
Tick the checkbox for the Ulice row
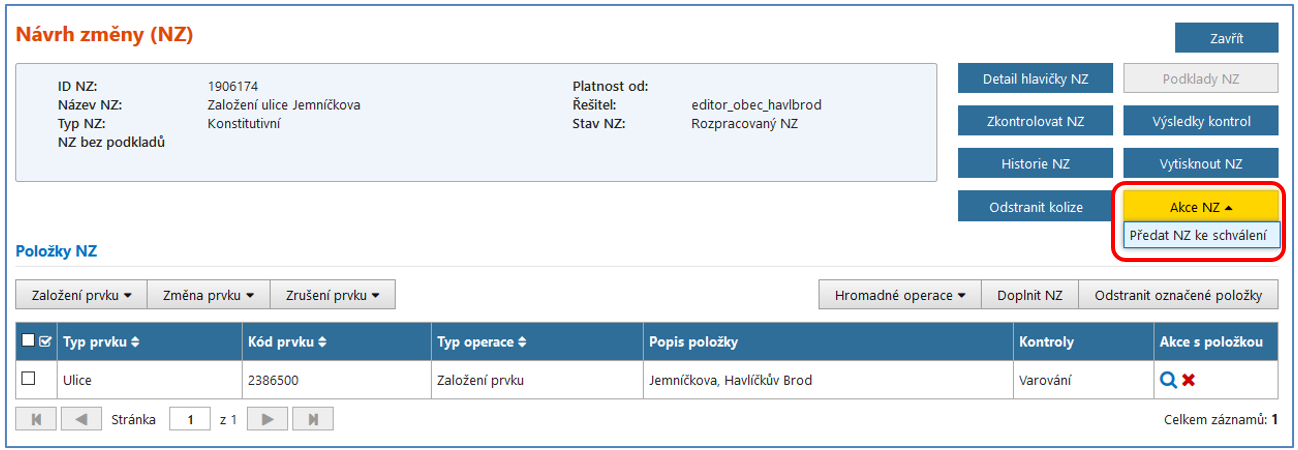coord(28,379)
